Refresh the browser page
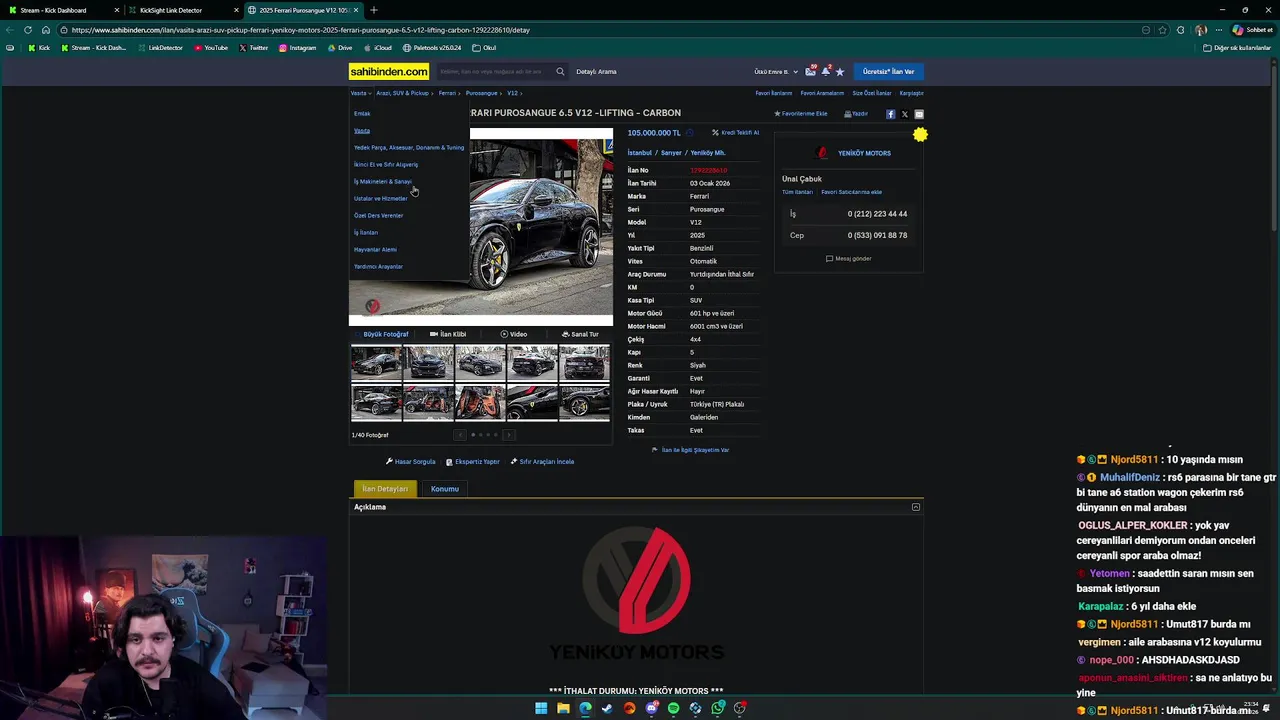 tap(28, 30)
